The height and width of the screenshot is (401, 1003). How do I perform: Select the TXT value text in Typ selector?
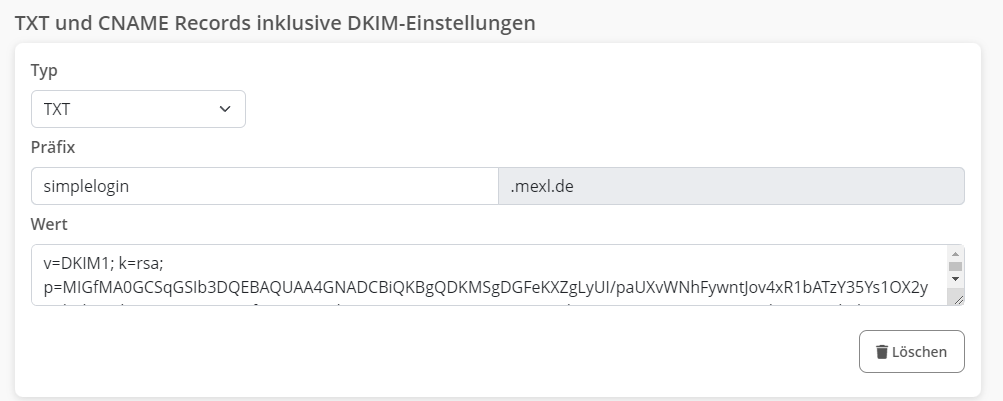[x=57, y=109]
